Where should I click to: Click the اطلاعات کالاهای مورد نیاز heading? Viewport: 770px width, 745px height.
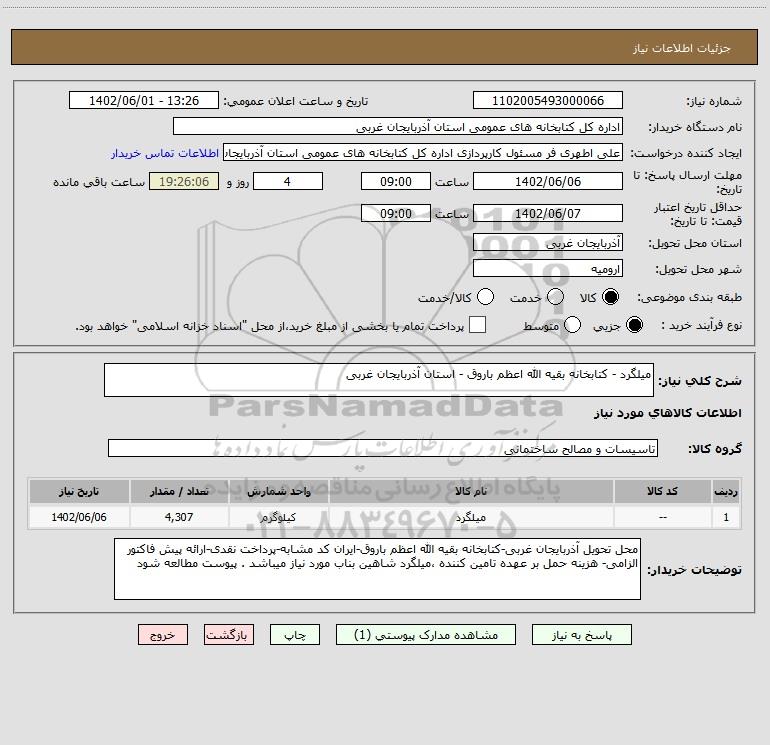click(x=667, y=413)
